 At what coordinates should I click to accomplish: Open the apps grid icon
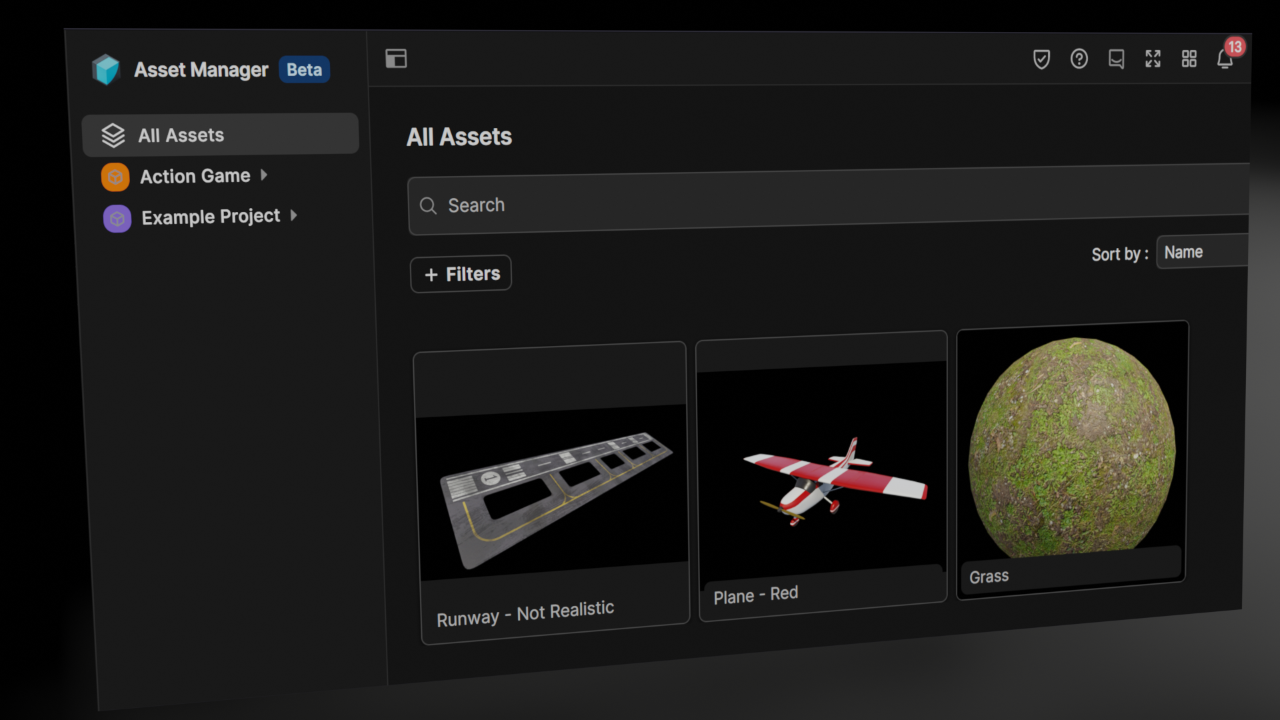tap(1189, 59)
